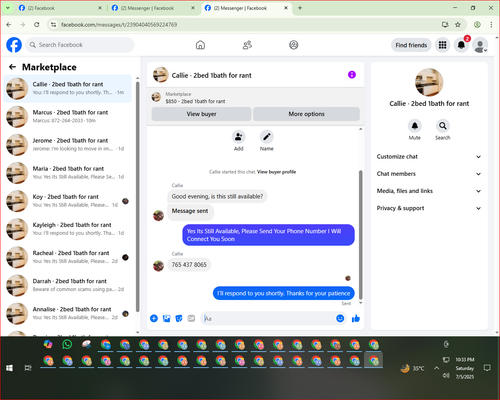The height and width of the screenshot is (400, 500).
Task: Click the Search Facebook field
Action: pos(80,45)
